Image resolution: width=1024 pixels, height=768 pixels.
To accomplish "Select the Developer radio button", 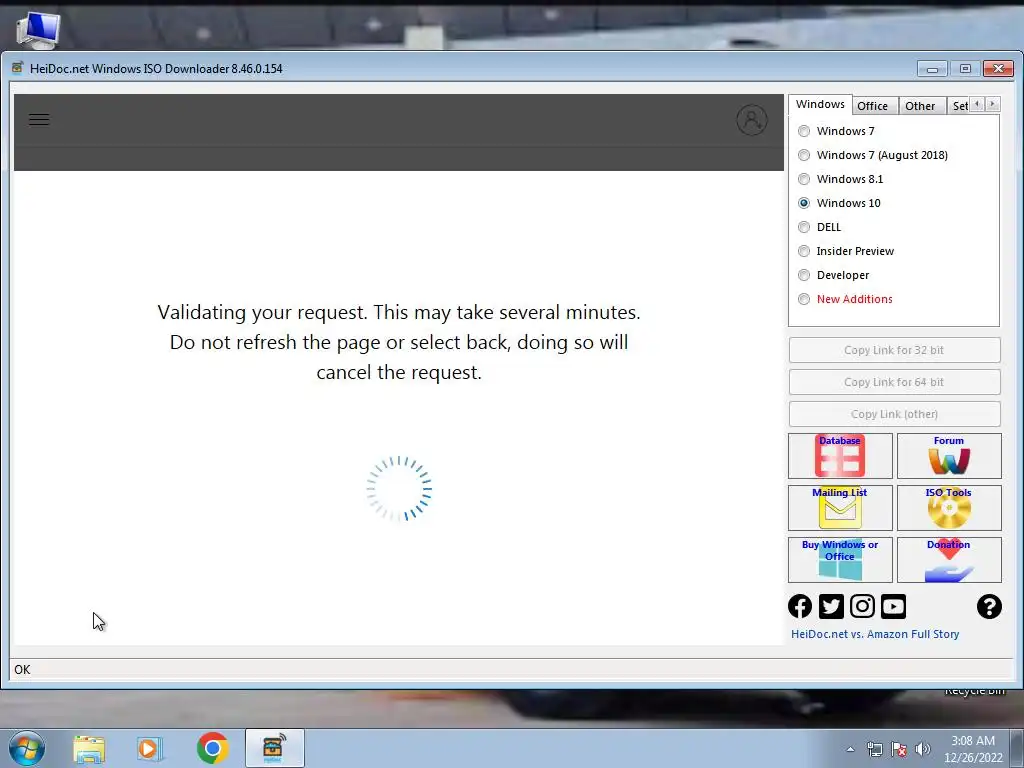I will coord(804,275).
